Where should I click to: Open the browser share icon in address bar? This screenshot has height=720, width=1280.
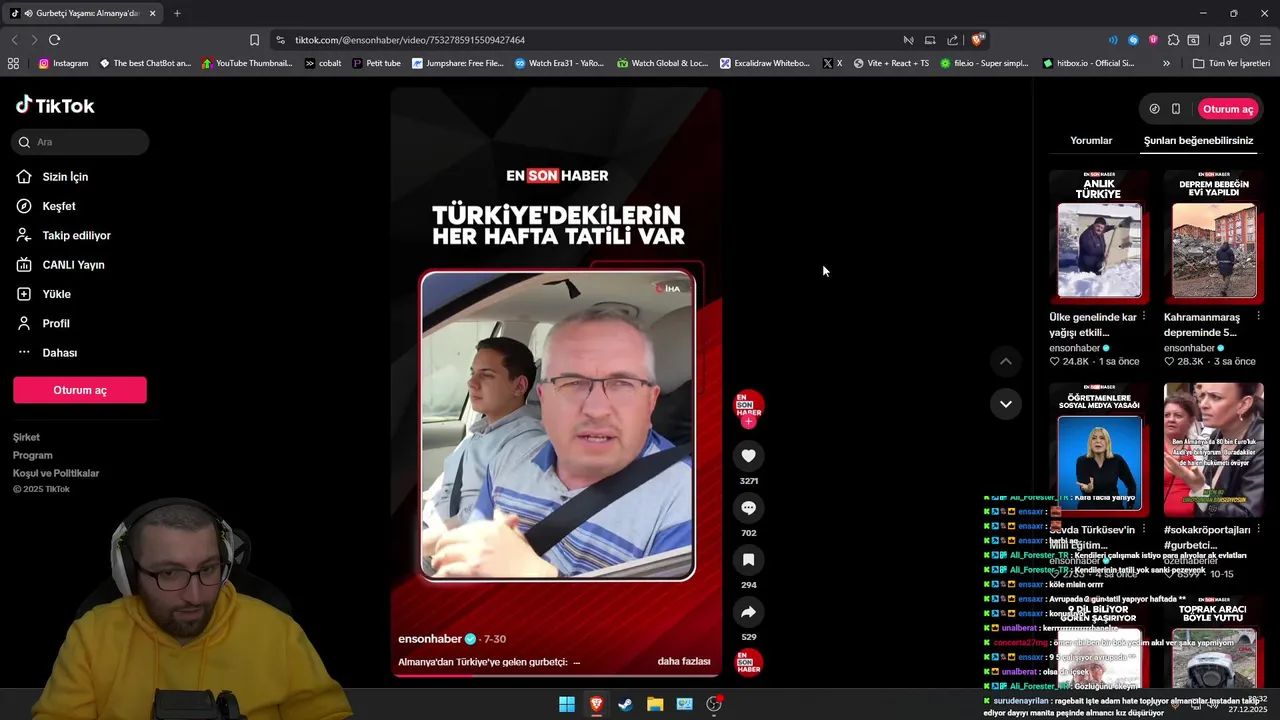pos(952,40)
